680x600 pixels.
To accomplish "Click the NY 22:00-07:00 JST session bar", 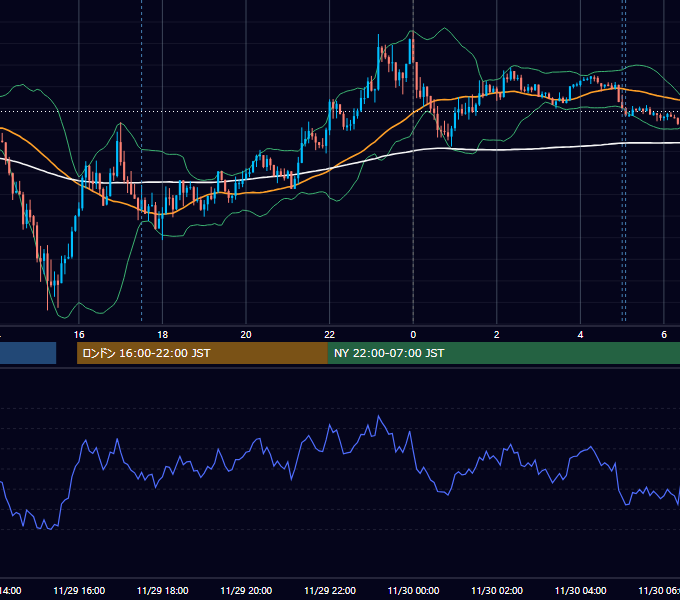I will click(x=503, y=353).
